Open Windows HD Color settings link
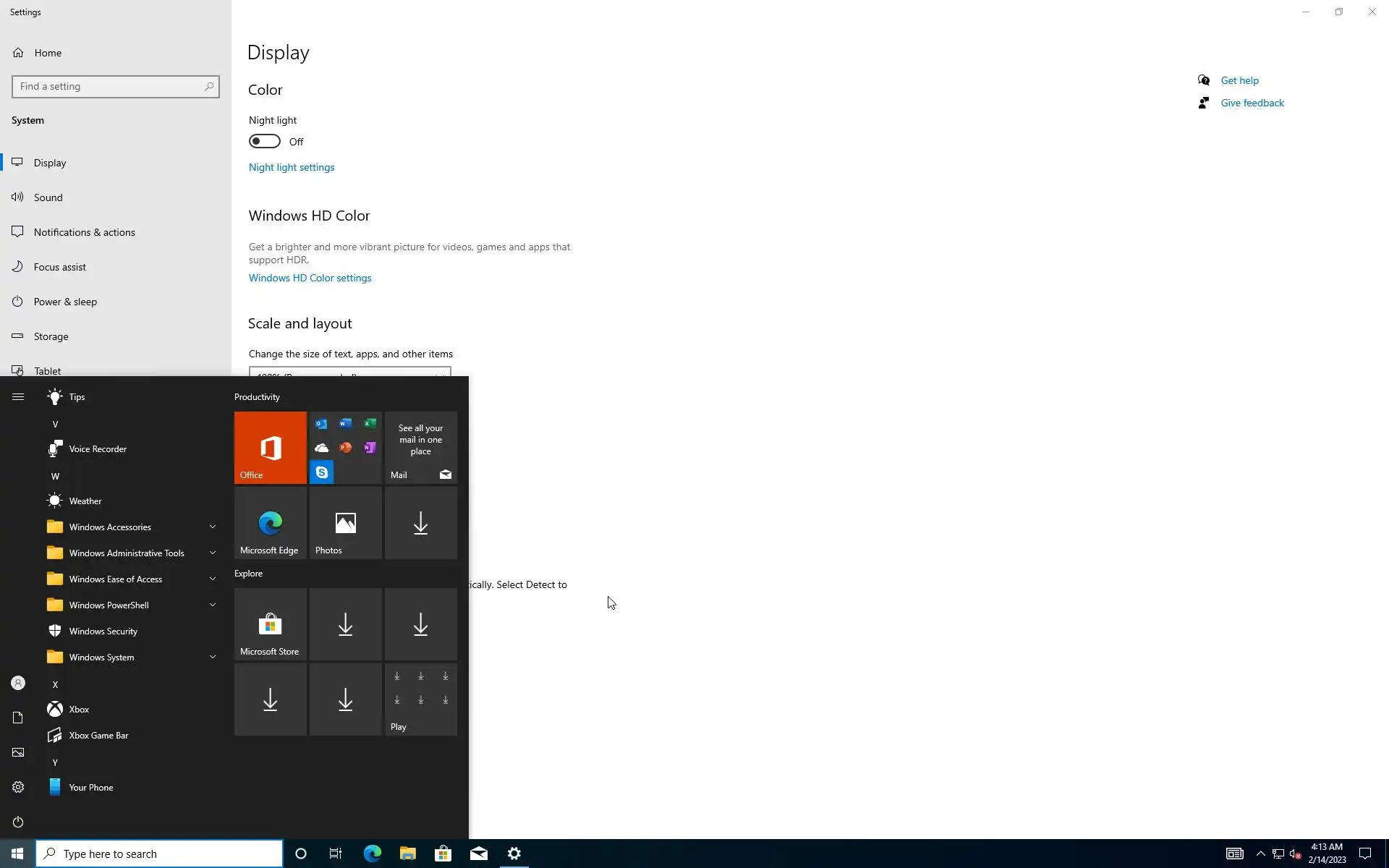1389x868 pixels. (x=310, y=278)
